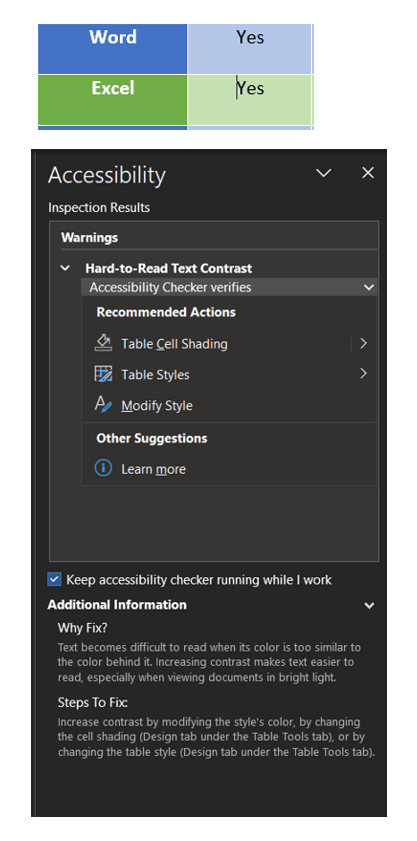The height and width of the screenshot is (841, 417).
Task: Close the Accessibility pane
Action: coord(368,173)
